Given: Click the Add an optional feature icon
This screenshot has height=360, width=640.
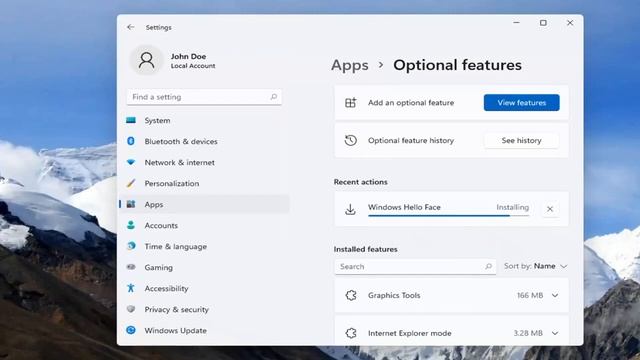Looking at the screenshot, I should pos(351,103).
